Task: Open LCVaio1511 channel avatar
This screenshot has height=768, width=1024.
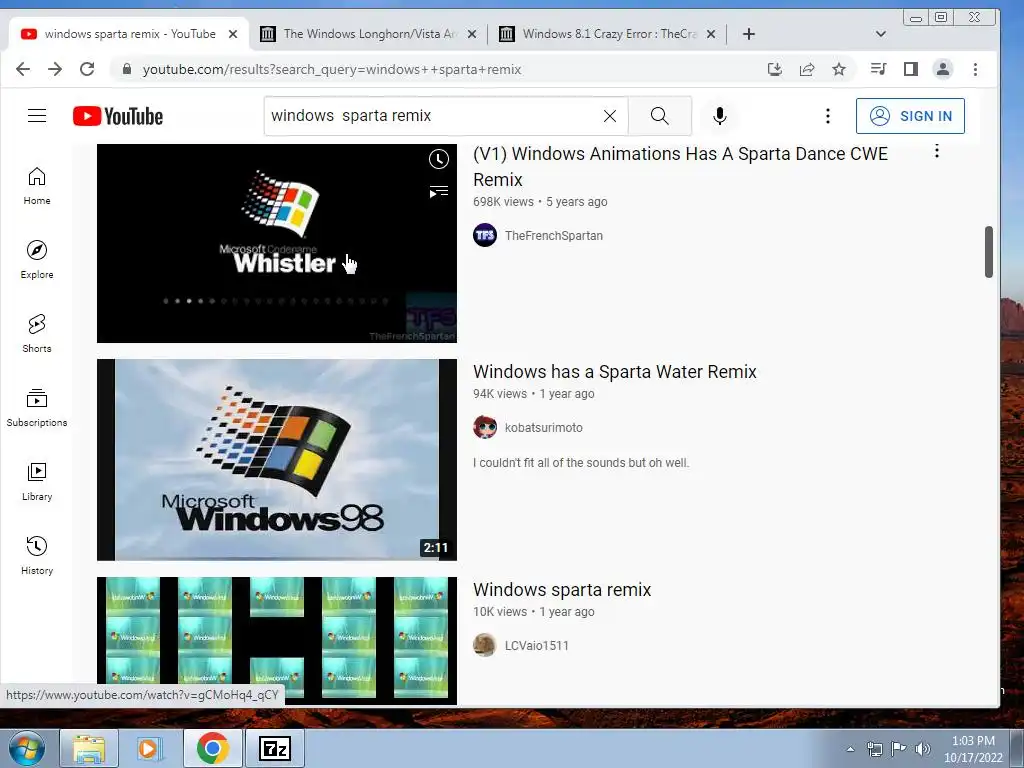Action: click(x=485, y=645)
